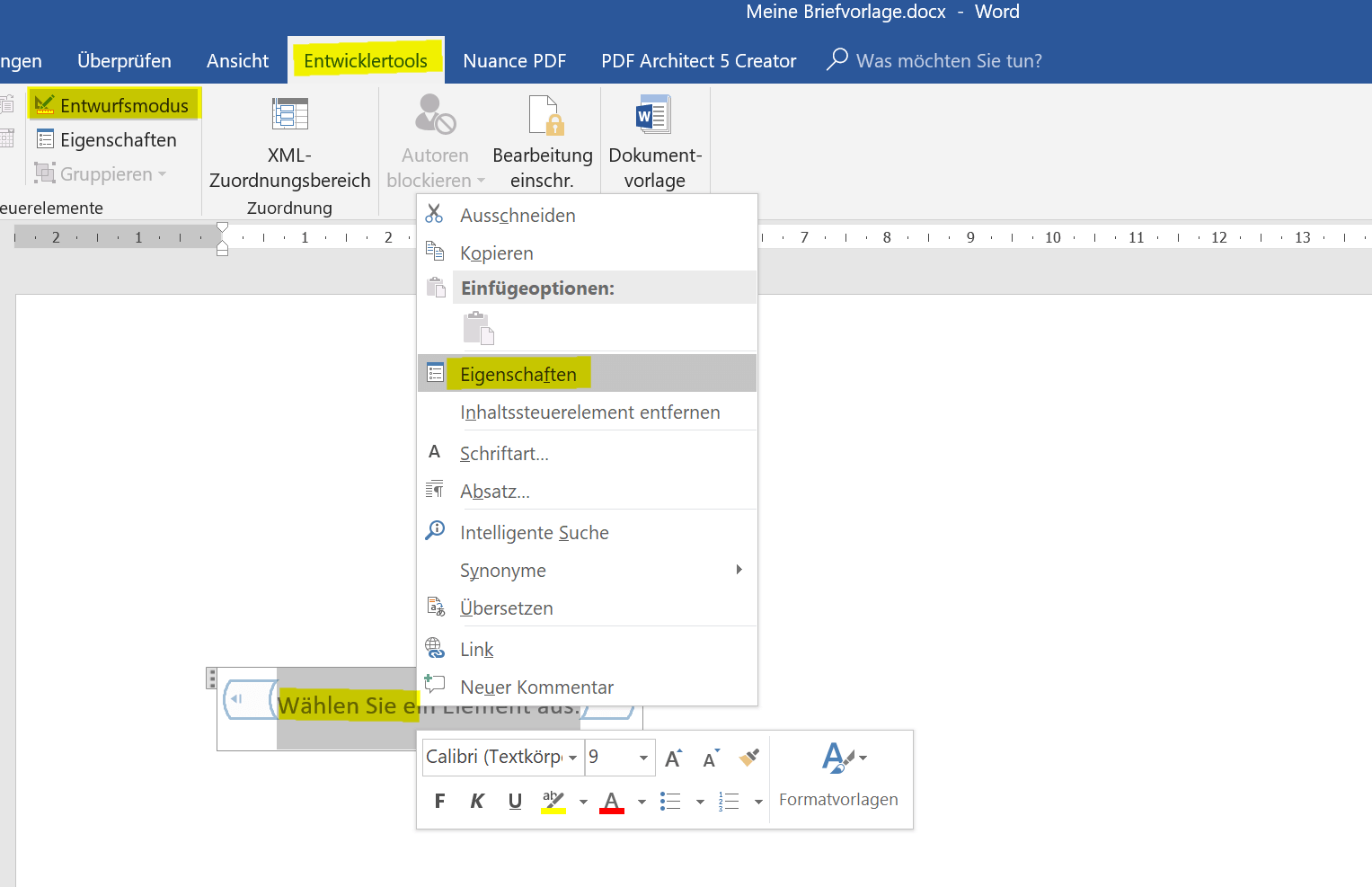
Task: Toggle bold (F) in the mini toolbar
Action: point(439,801)
